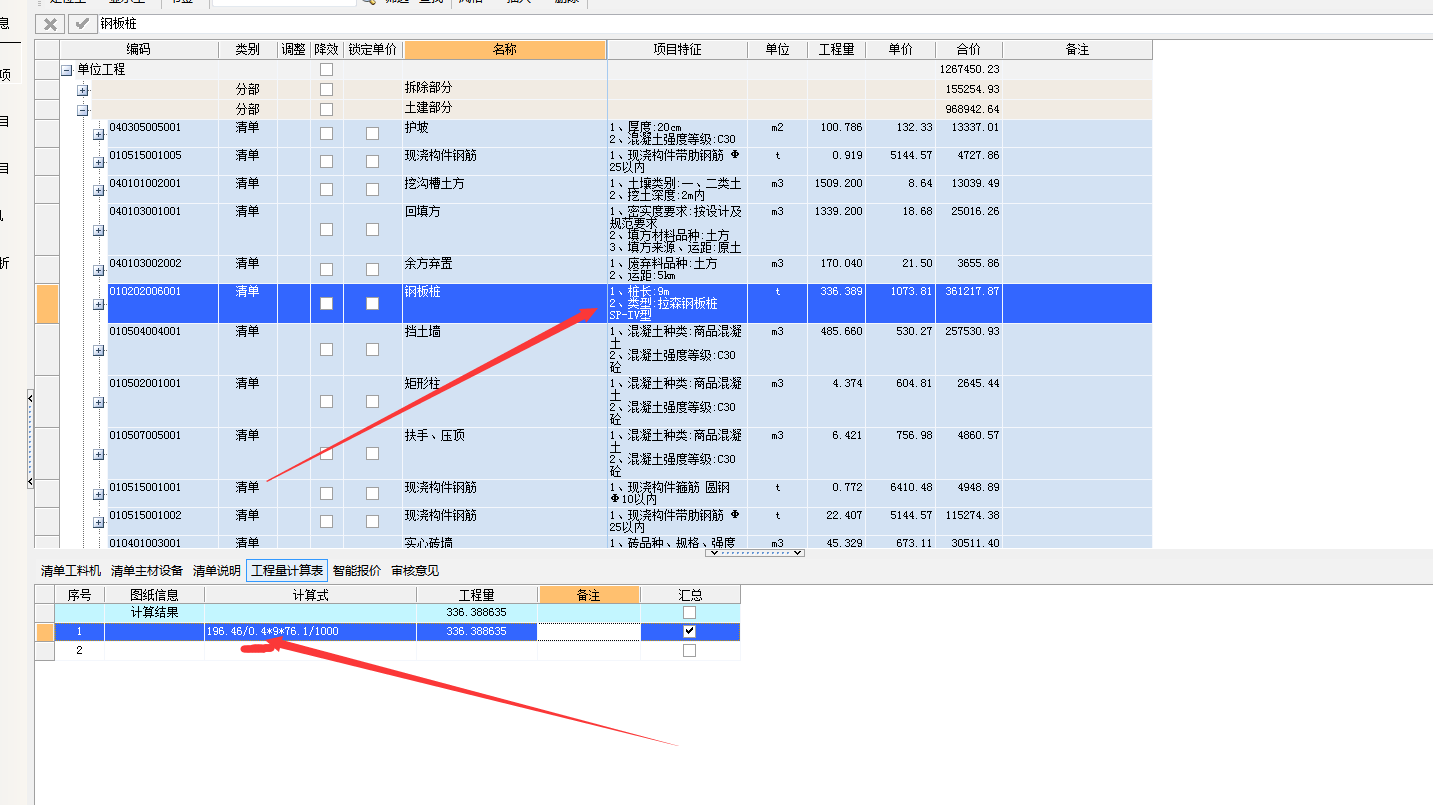Open the 清单工料机 tab
1433x805 pixels.
(71, 571)
